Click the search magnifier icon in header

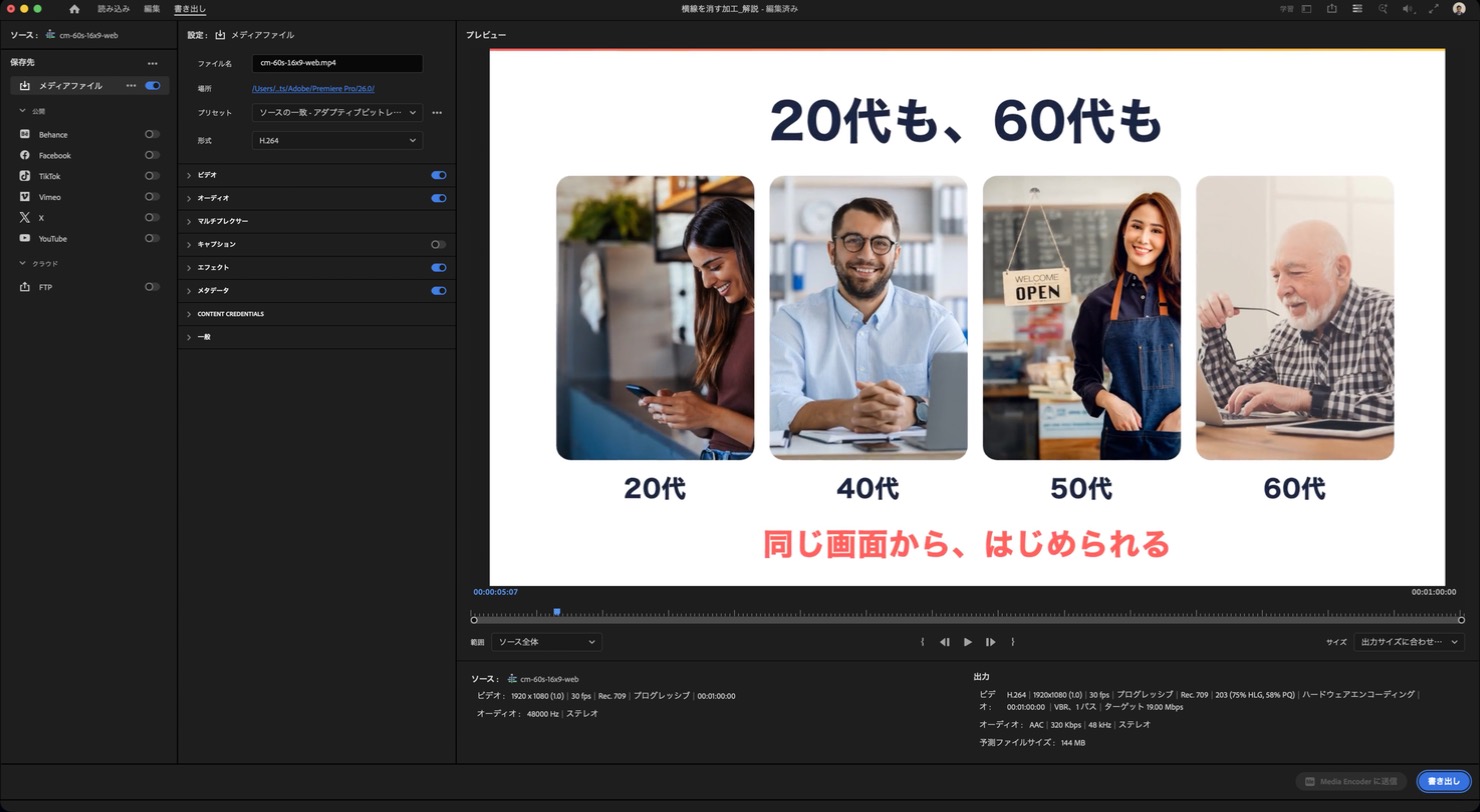(x=1383, y=9)
